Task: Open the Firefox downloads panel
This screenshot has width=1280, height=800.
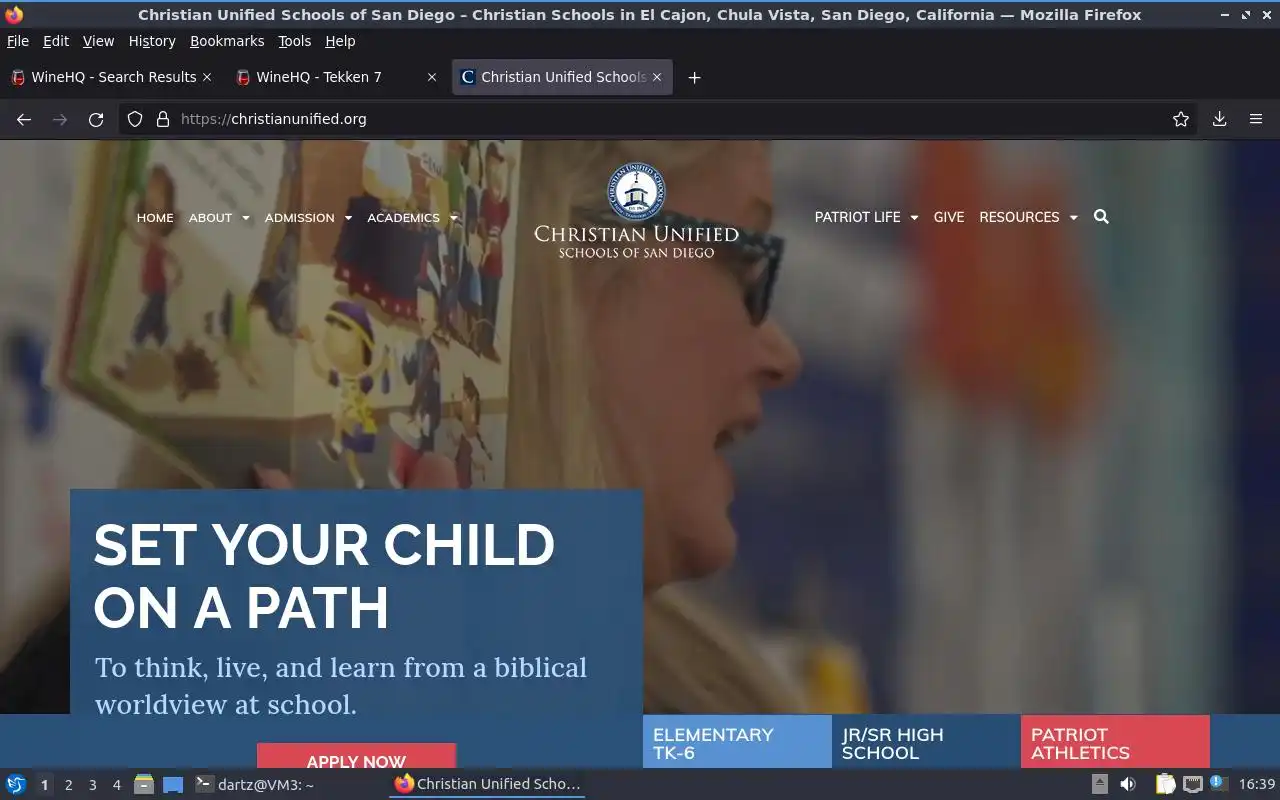Action: click(x=1220, y=119)
